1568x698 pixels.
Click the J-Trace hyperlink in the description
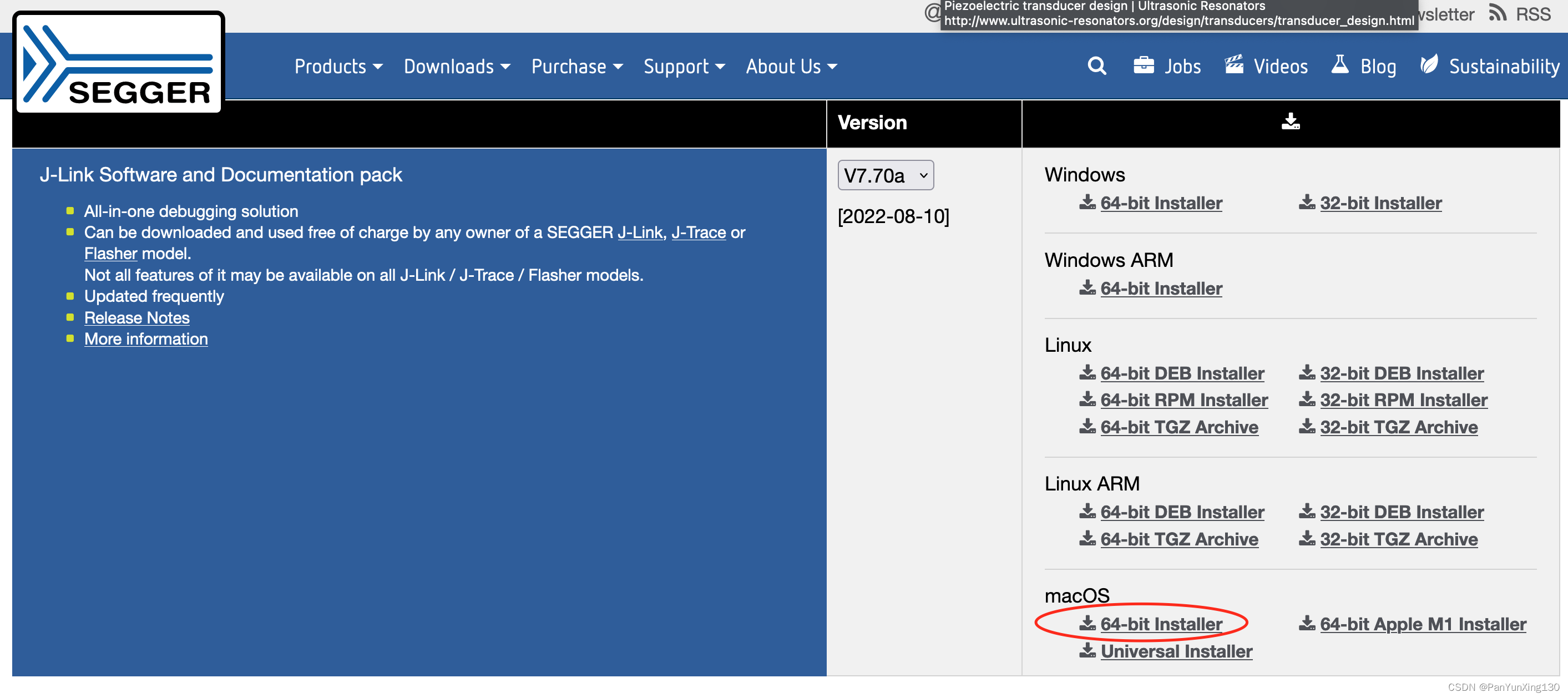pos(698,232)
